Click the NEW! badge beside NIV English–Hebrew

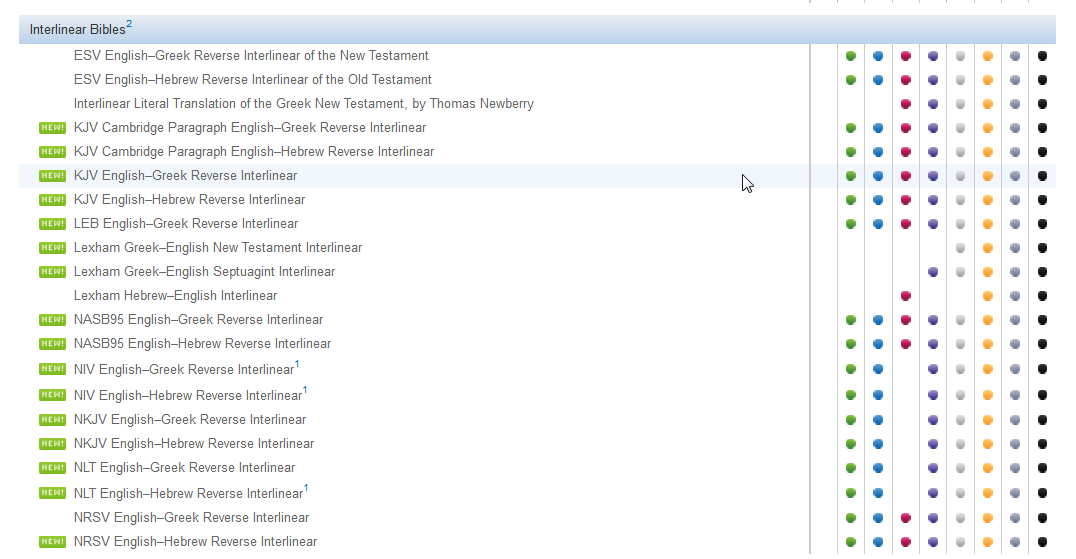[52, 394]
